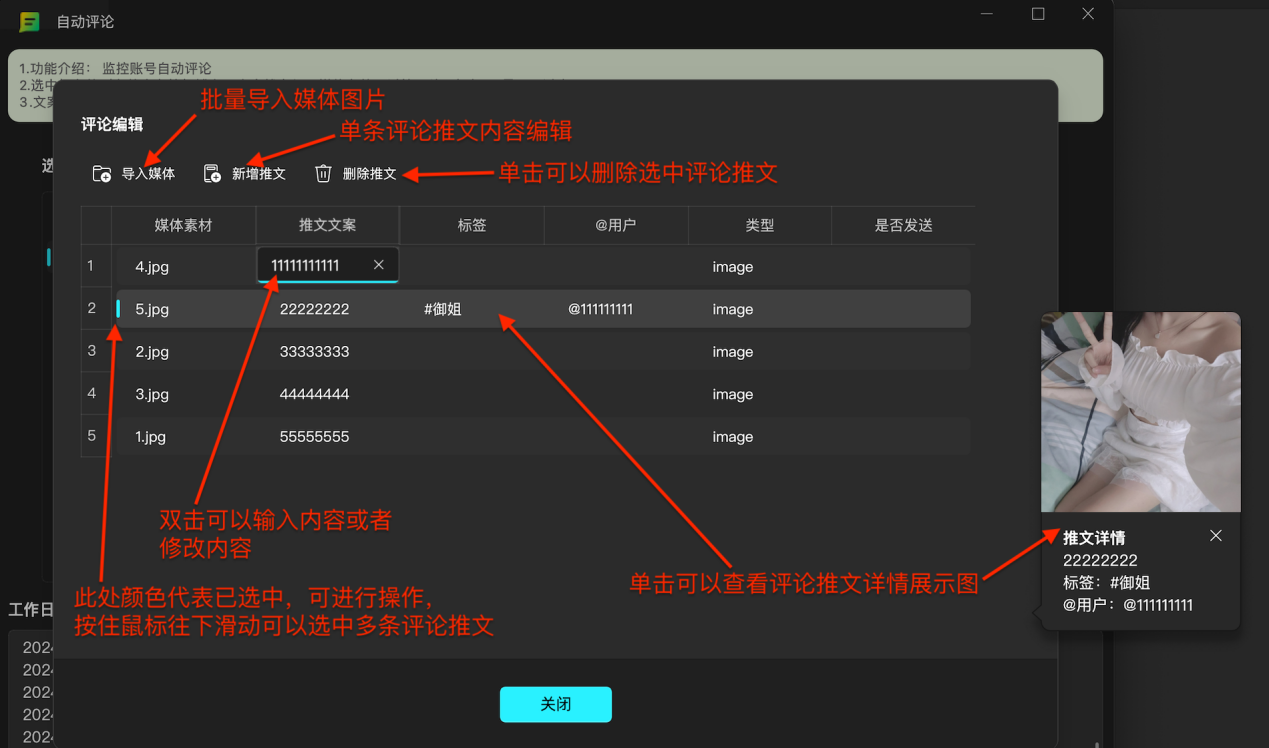The image size is (1269, 748).
Task: Sort by 媒体素材 column header
Action: pyautogui.click(x=183, y=226)
